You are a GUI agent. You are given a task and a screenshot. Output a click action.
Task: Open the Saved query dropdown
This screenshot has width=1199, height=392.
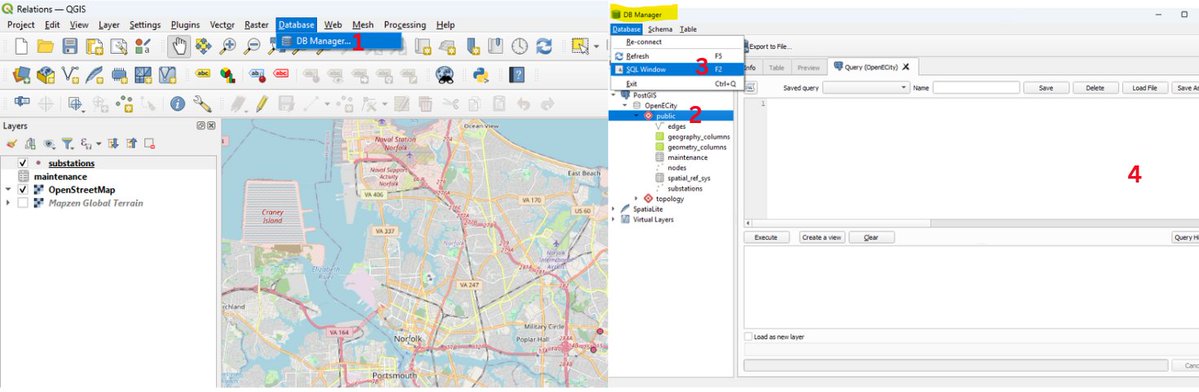[x=866, y=88]
